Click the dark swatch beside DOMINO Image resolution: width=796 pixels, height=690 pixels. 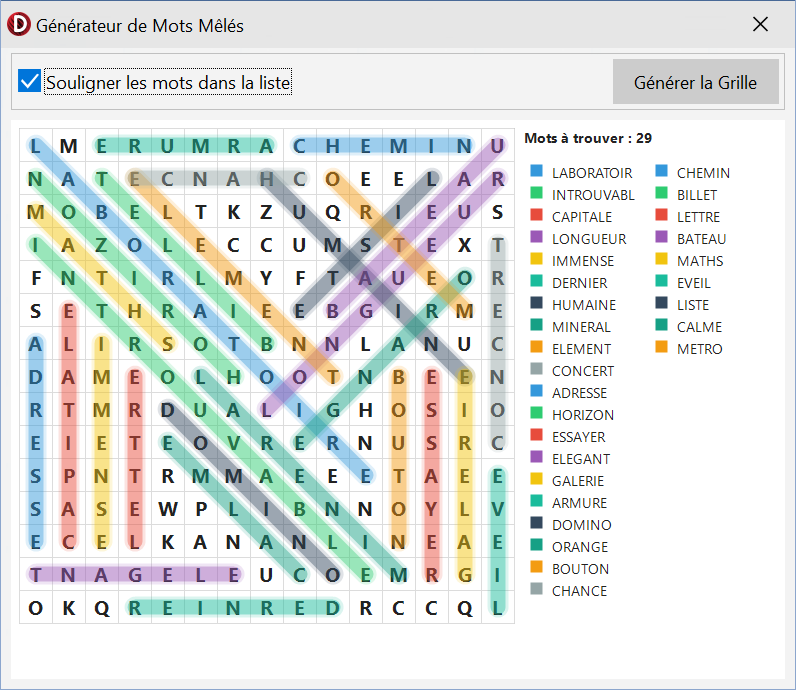tap(537, 525)
